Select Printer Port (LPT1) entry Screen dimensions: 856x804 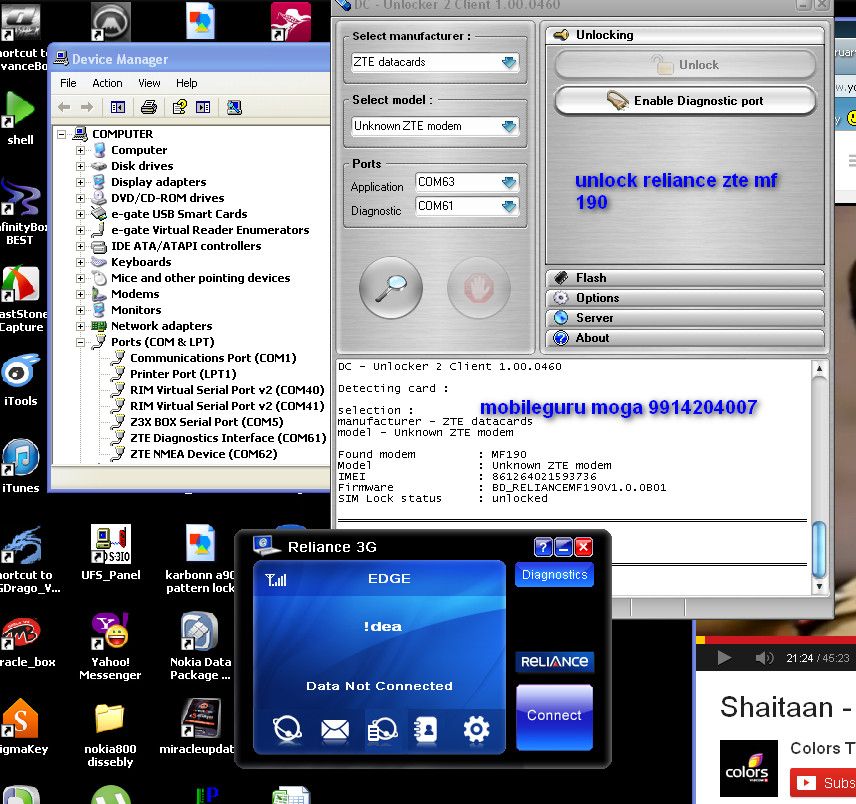183,374
